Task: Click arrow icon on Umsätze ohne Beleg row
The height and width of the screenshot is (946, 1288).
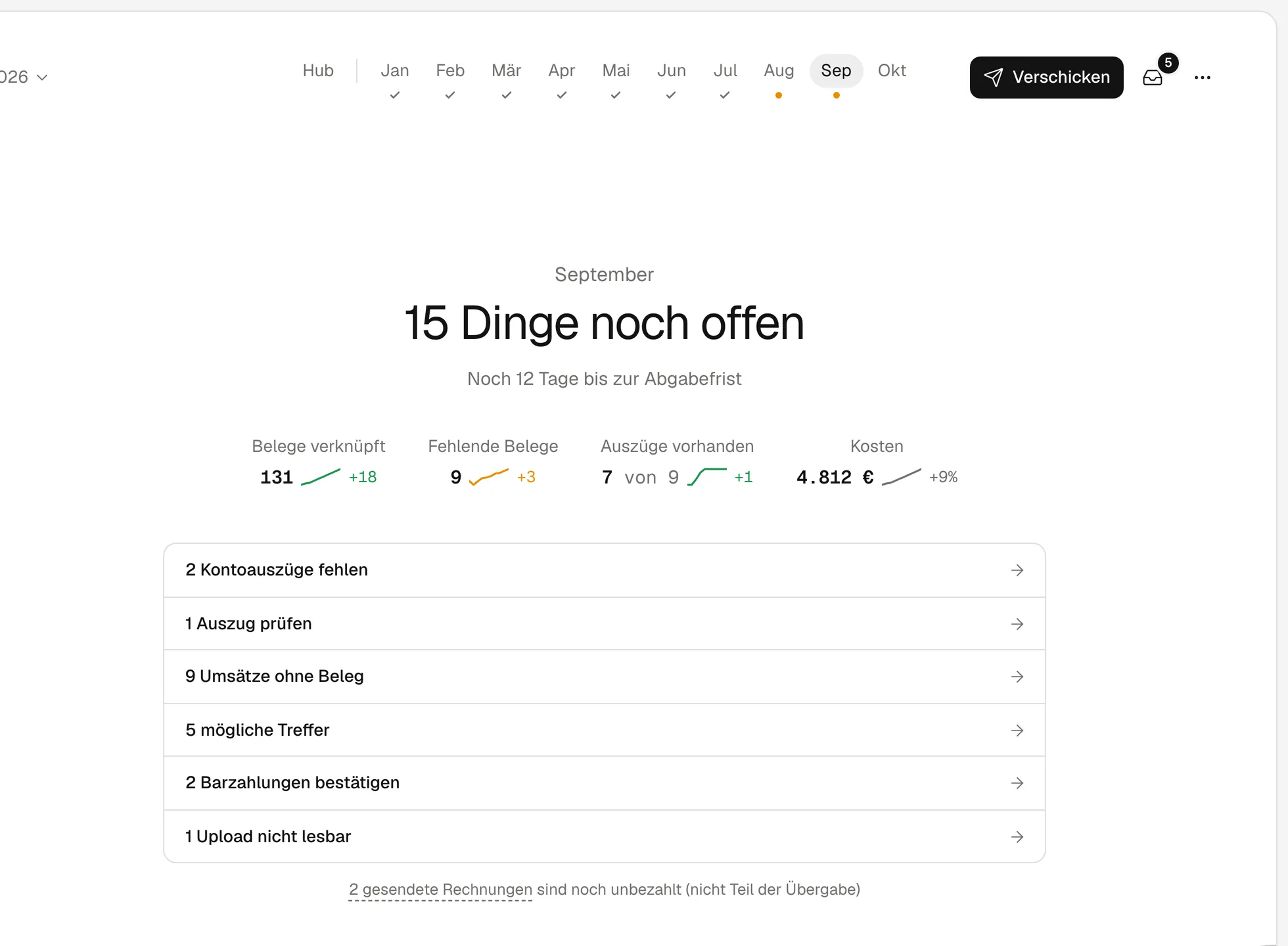Action: (1017, 677)
